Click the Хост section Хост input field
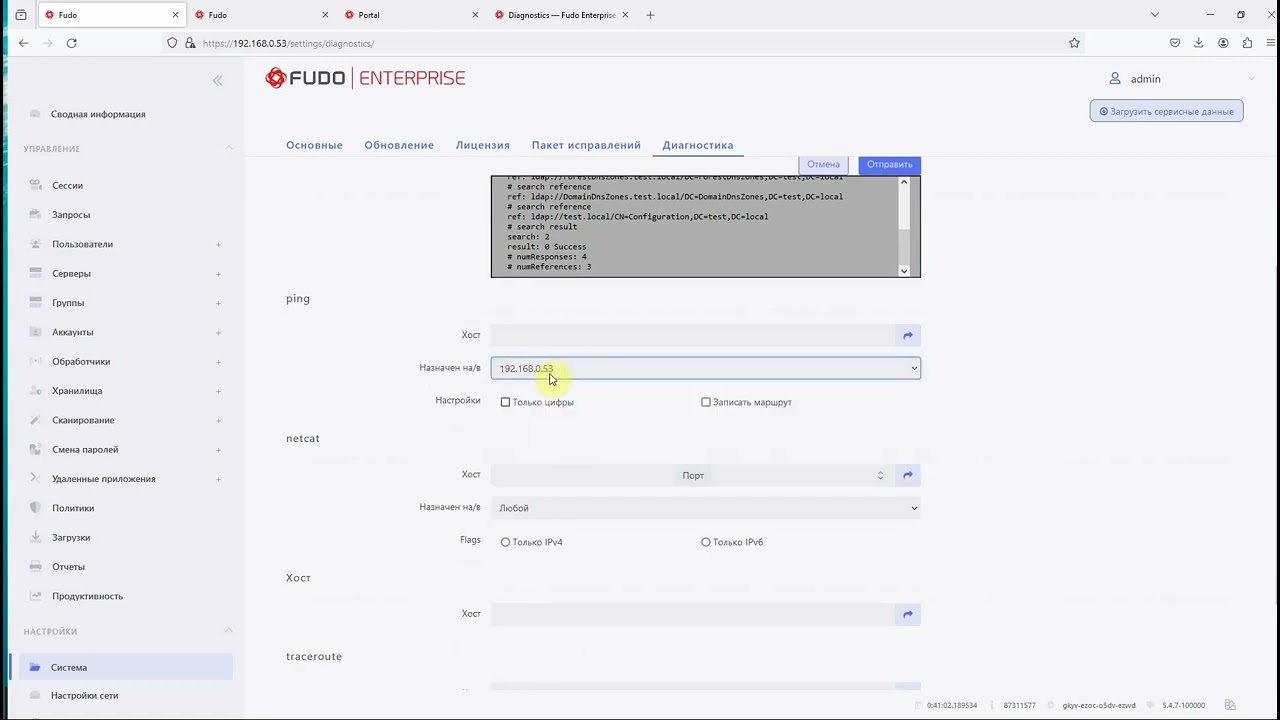Image resolution: width=1280 pixels, height=720 pixels. (694, 615)
